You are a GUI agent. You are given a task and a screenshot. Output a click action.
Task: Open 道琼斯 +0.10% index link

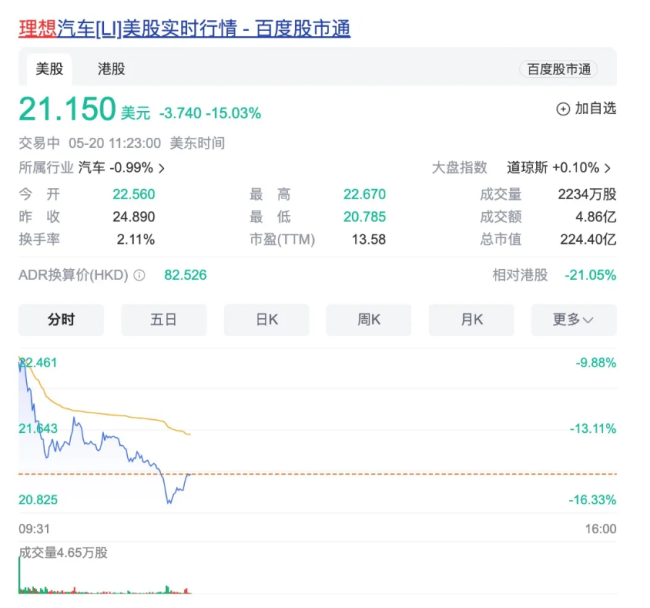[553, 168]
